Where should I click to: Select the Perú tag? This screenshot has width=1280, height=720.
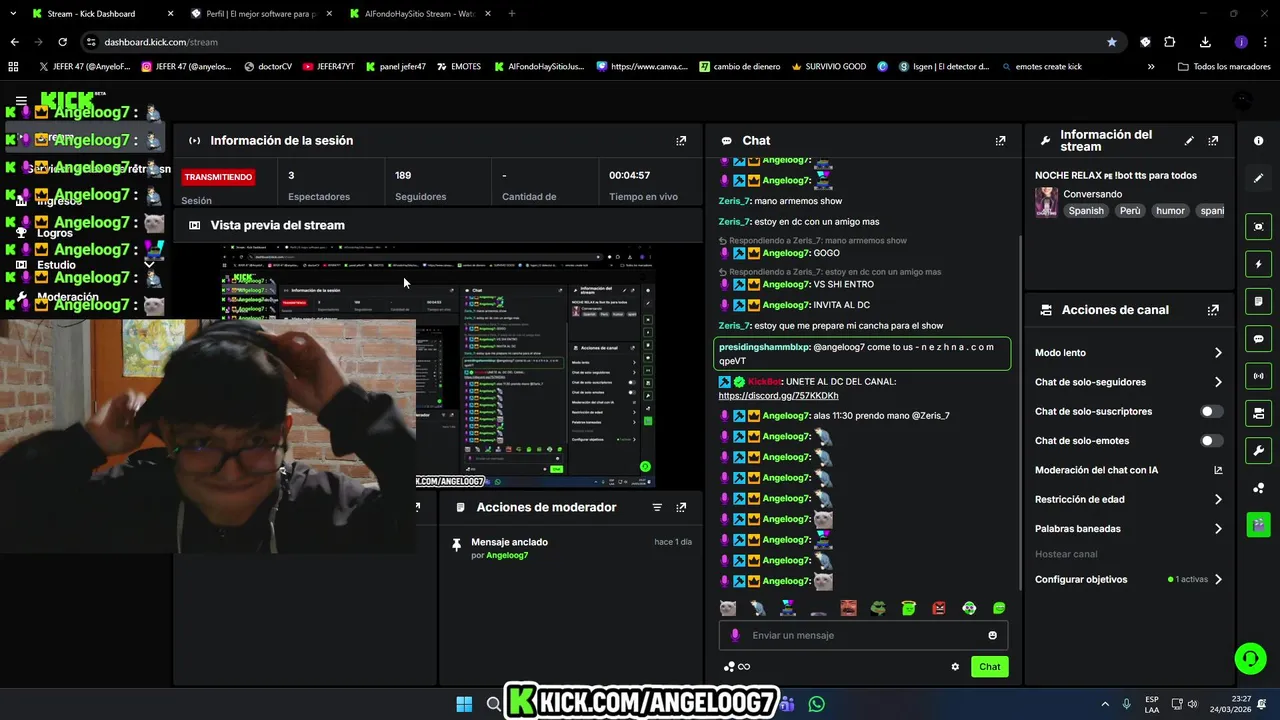pyautogui.click(x=1130, y=211)
